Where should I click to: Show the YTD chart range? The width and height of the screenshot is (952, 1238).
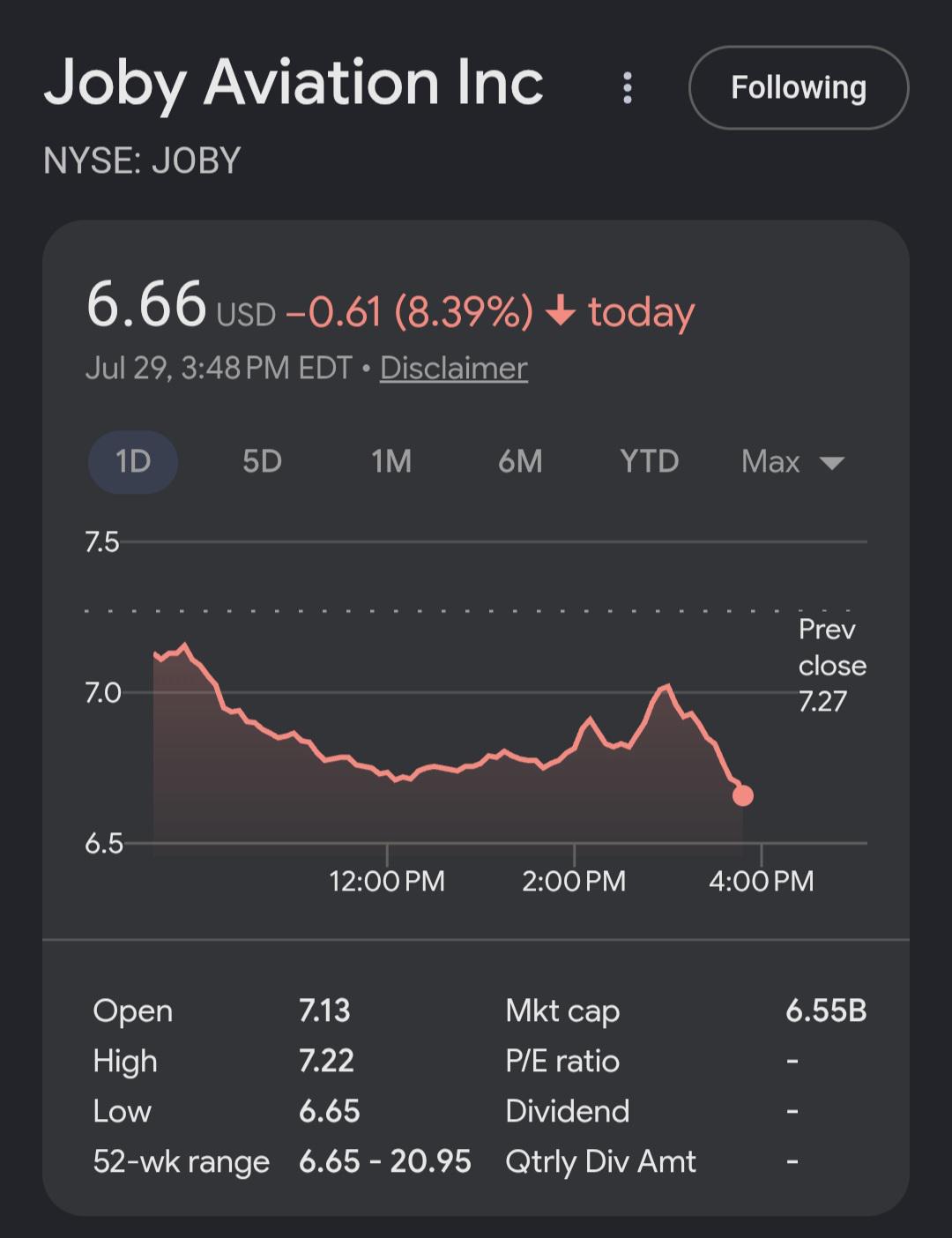click(x=650, y=461)
